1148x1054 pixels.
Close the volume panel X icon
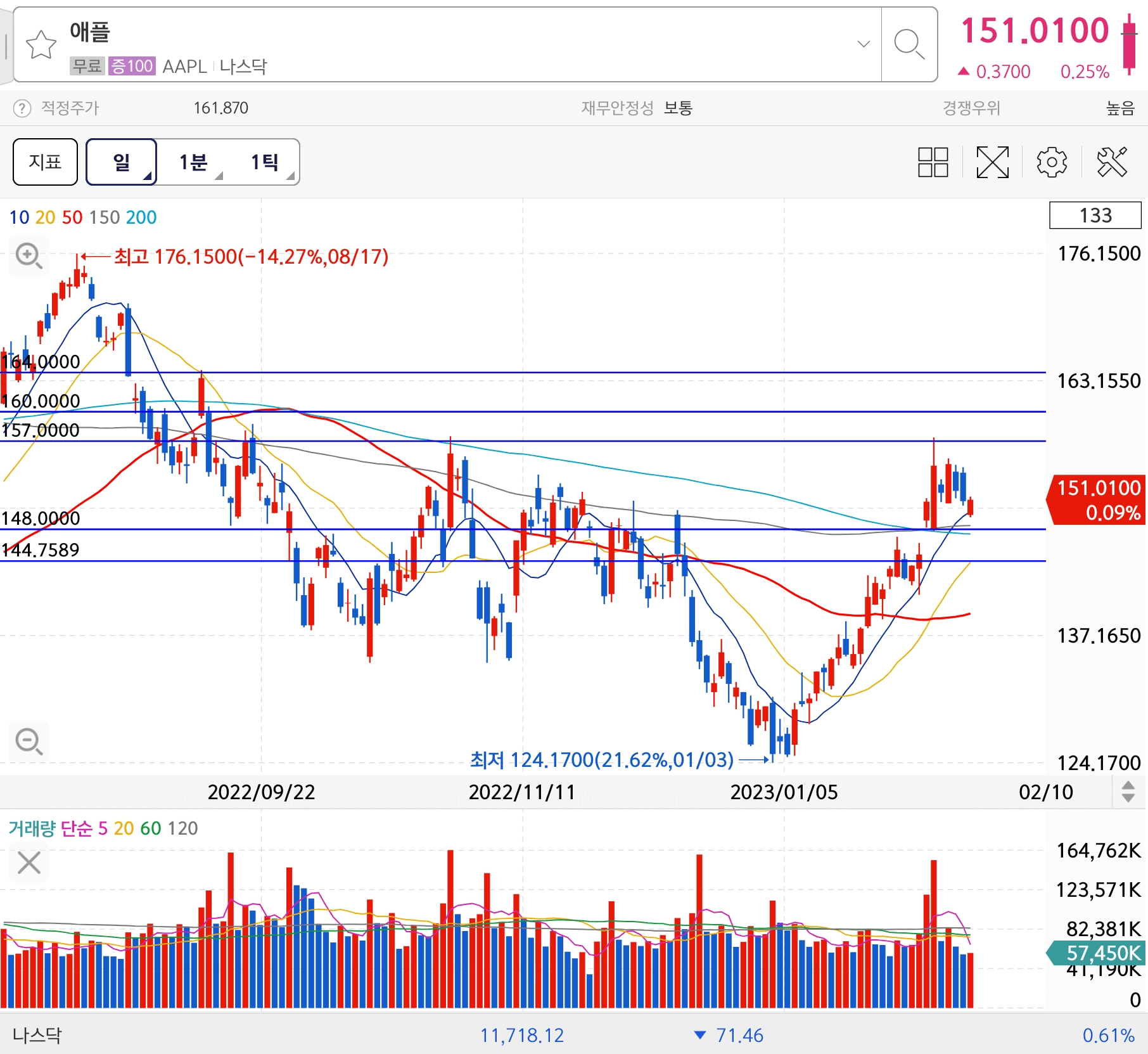pyautogui.click(x=29, y=863)
